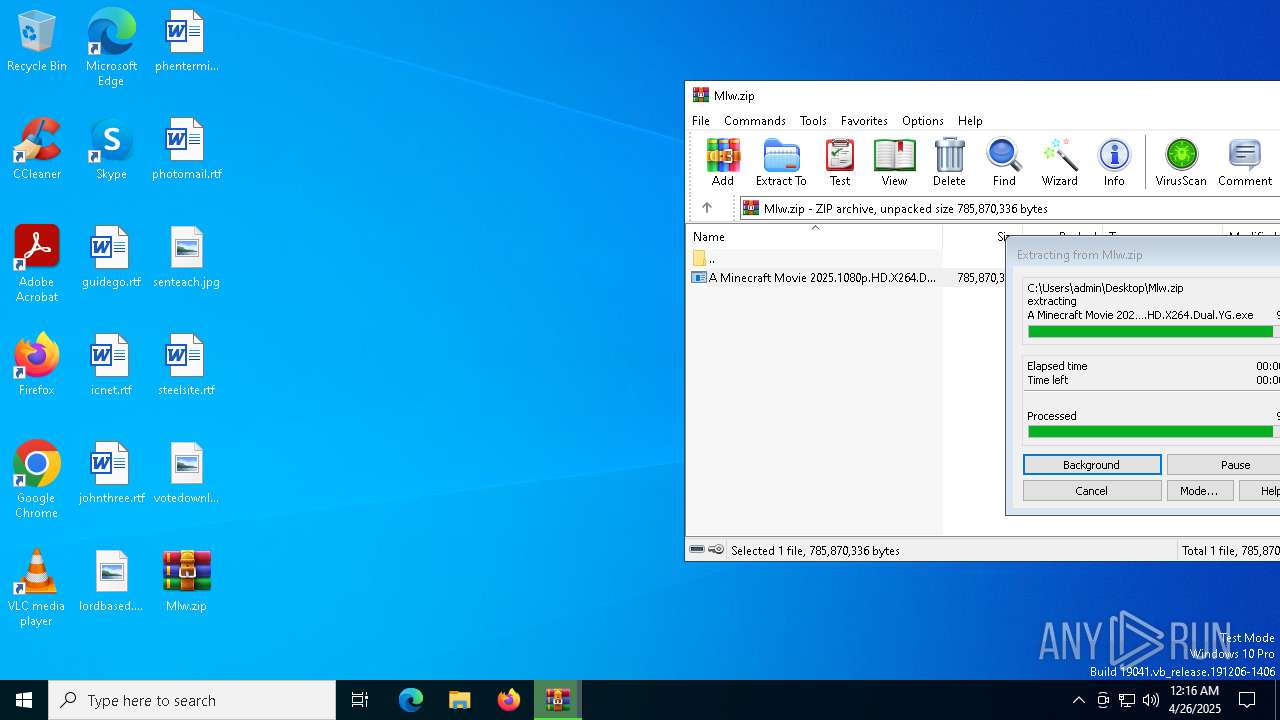Select the Google Chrome desktop shortcut

pyautogui.click(x=37, y=480)
